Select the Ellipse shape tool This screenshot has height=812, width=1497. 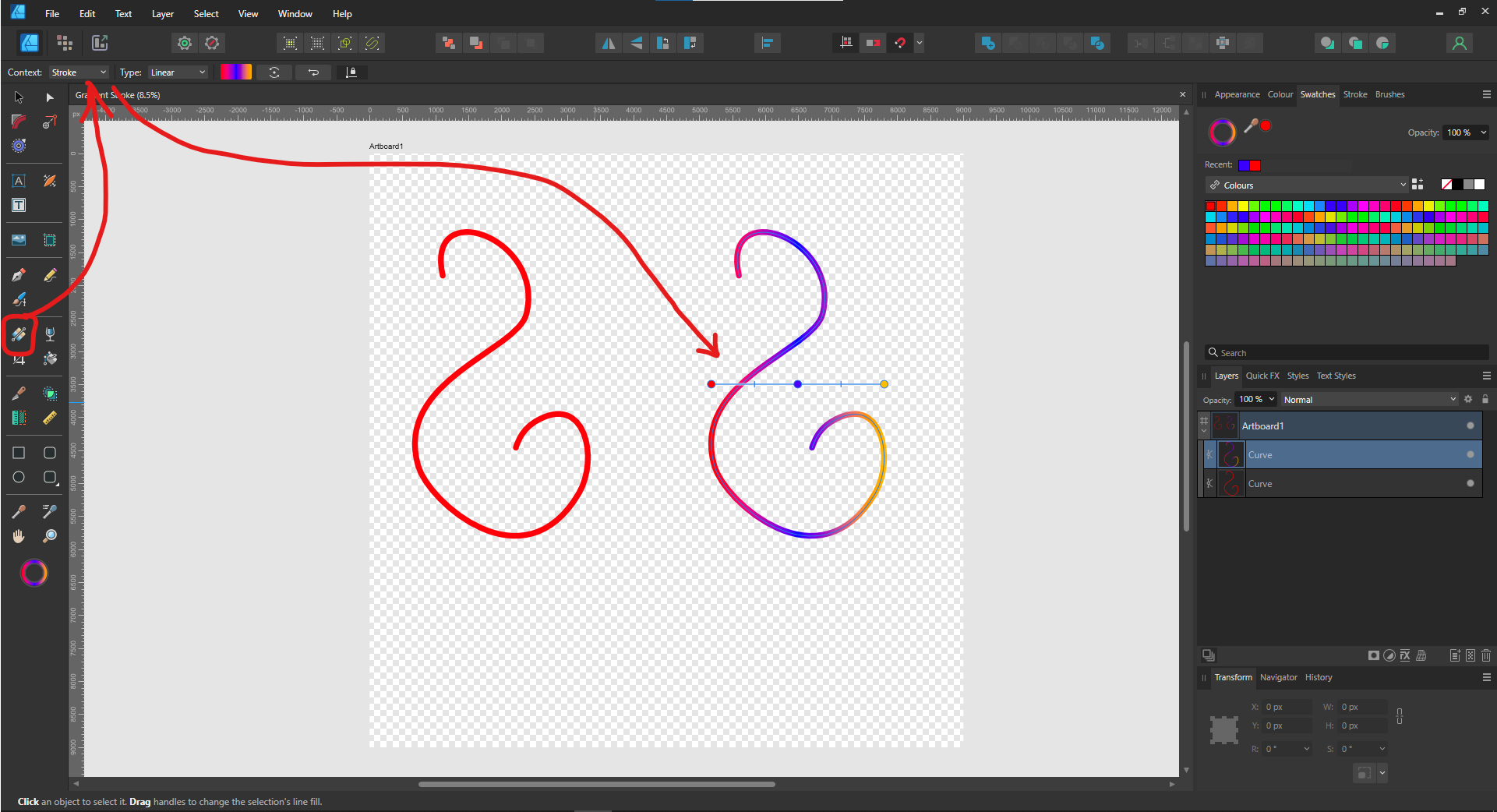(19, 478)
